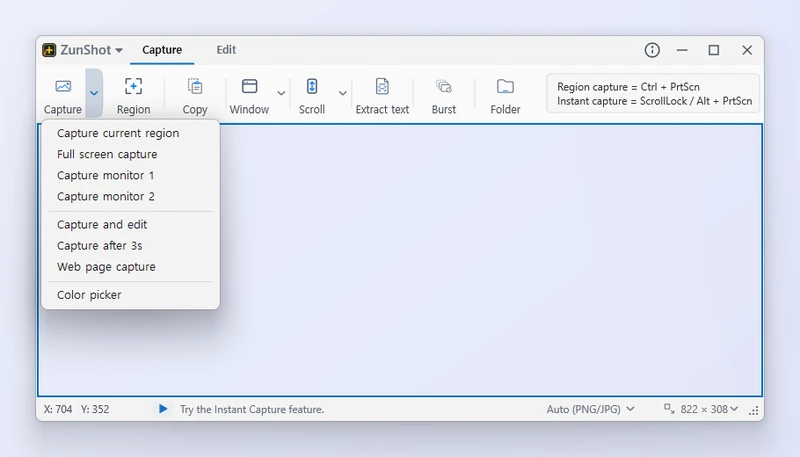Click the shortcut hints box
The image size is (800, 457).
tap(653, 93)
